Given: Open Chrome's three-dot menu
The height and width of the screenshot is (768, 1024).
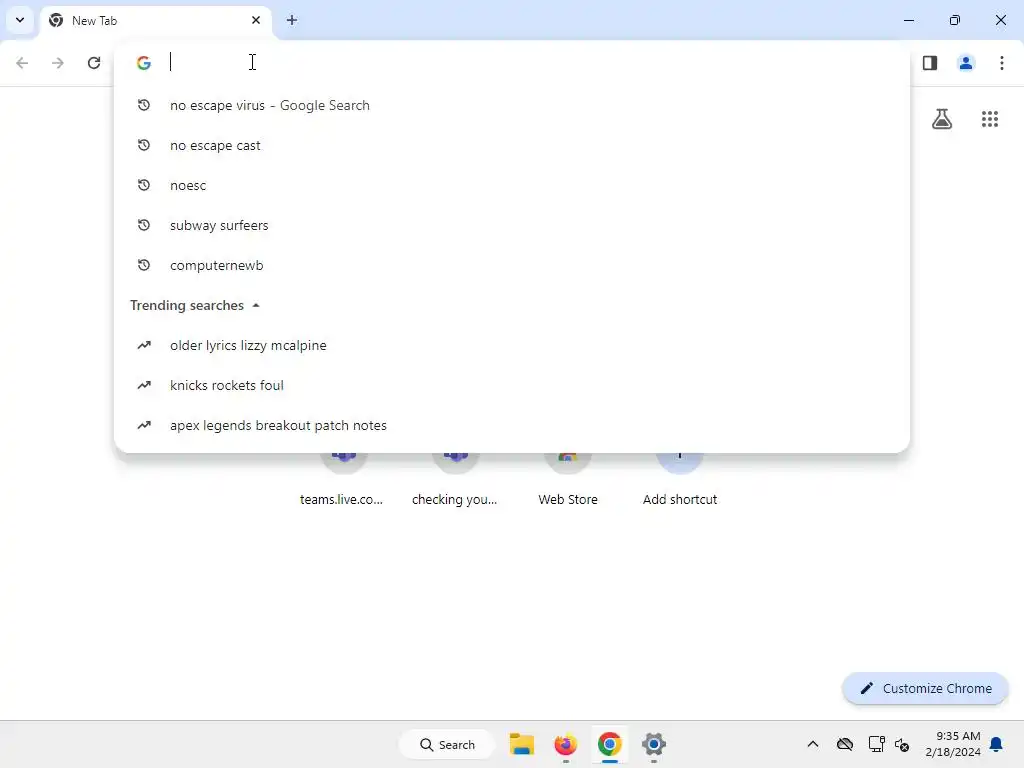Looking at the screenshot, I should pyautogui.click(x=1002, y=63).
